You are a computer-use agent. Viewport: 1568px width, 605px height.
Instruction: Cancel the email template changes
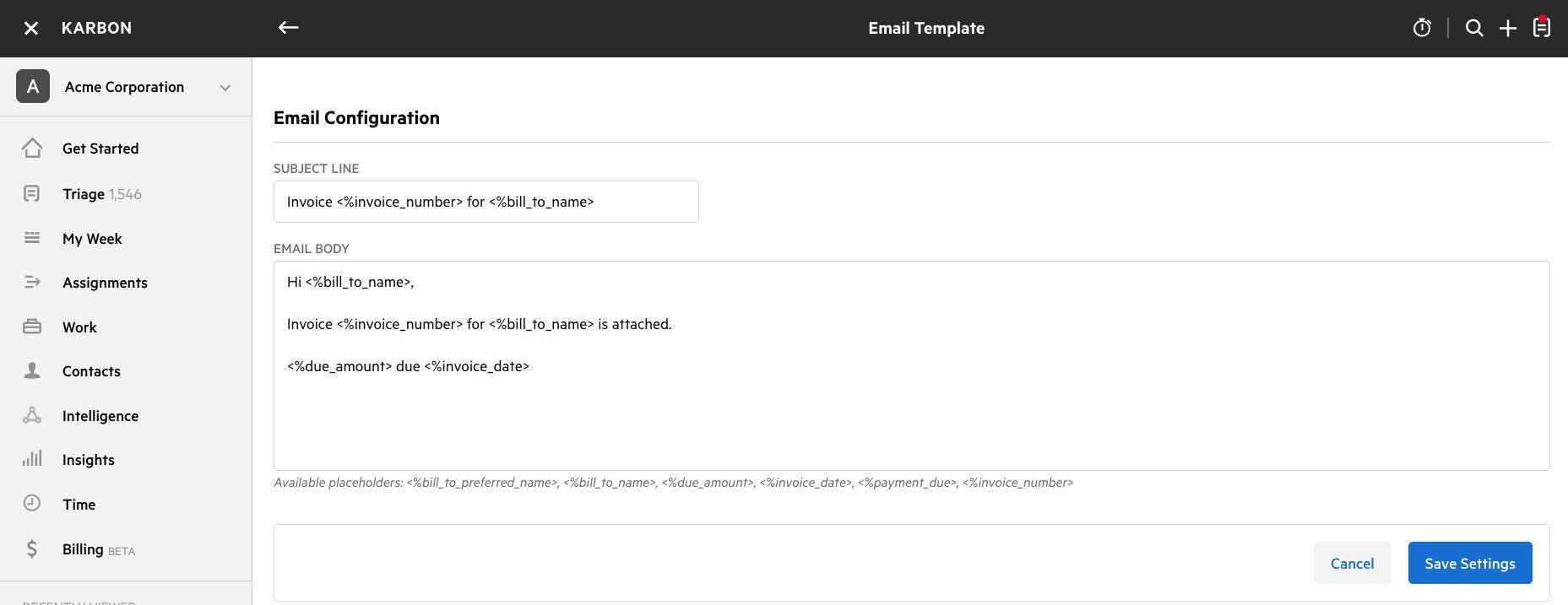point(1352,563)
